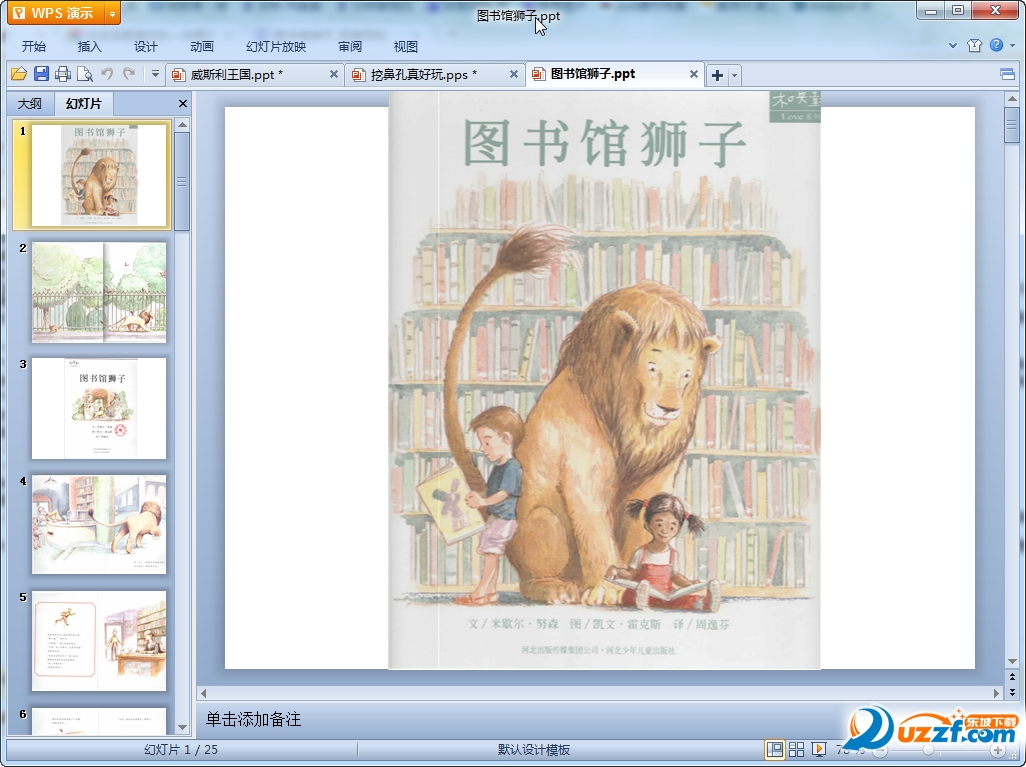1026x767 pixels.
Task: Close the slide thumbnail panel
Action: (183, 103)
